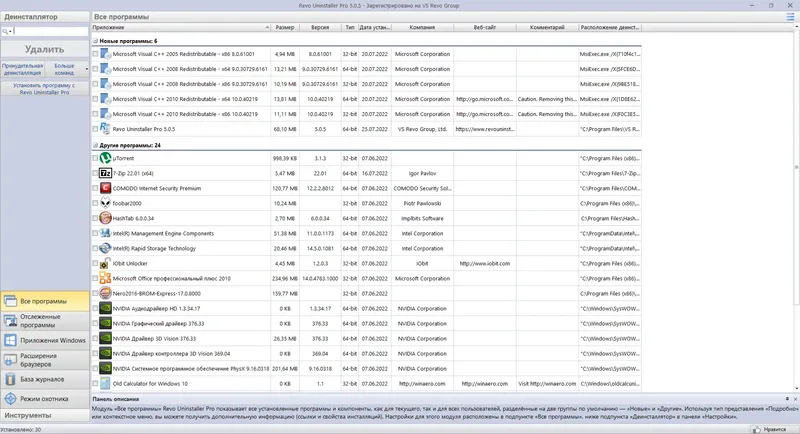This screenshot has width=800, height=434.
Task: Click the thumbs-up Нравится icon
Action: click(x=756, y=429)
